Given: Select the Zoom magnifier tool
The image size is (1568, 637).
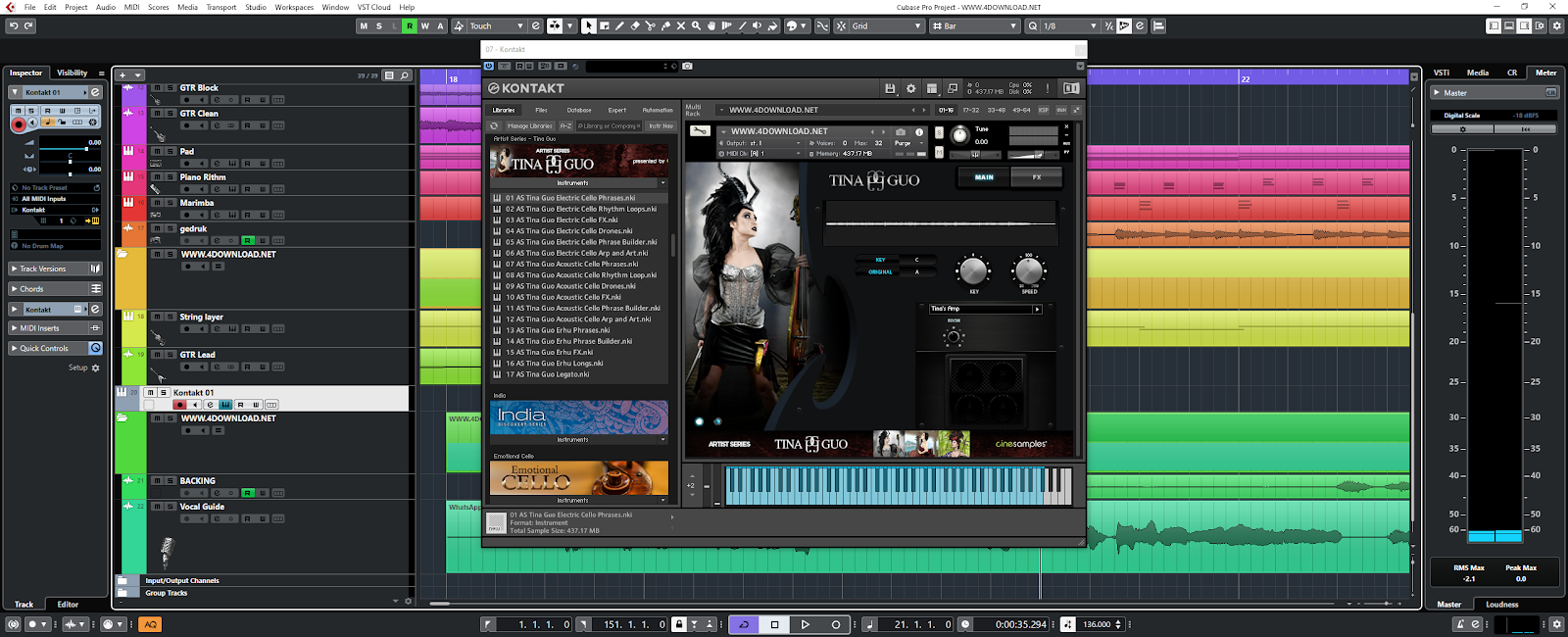Looking at the screenshot, I should [696, 26].
